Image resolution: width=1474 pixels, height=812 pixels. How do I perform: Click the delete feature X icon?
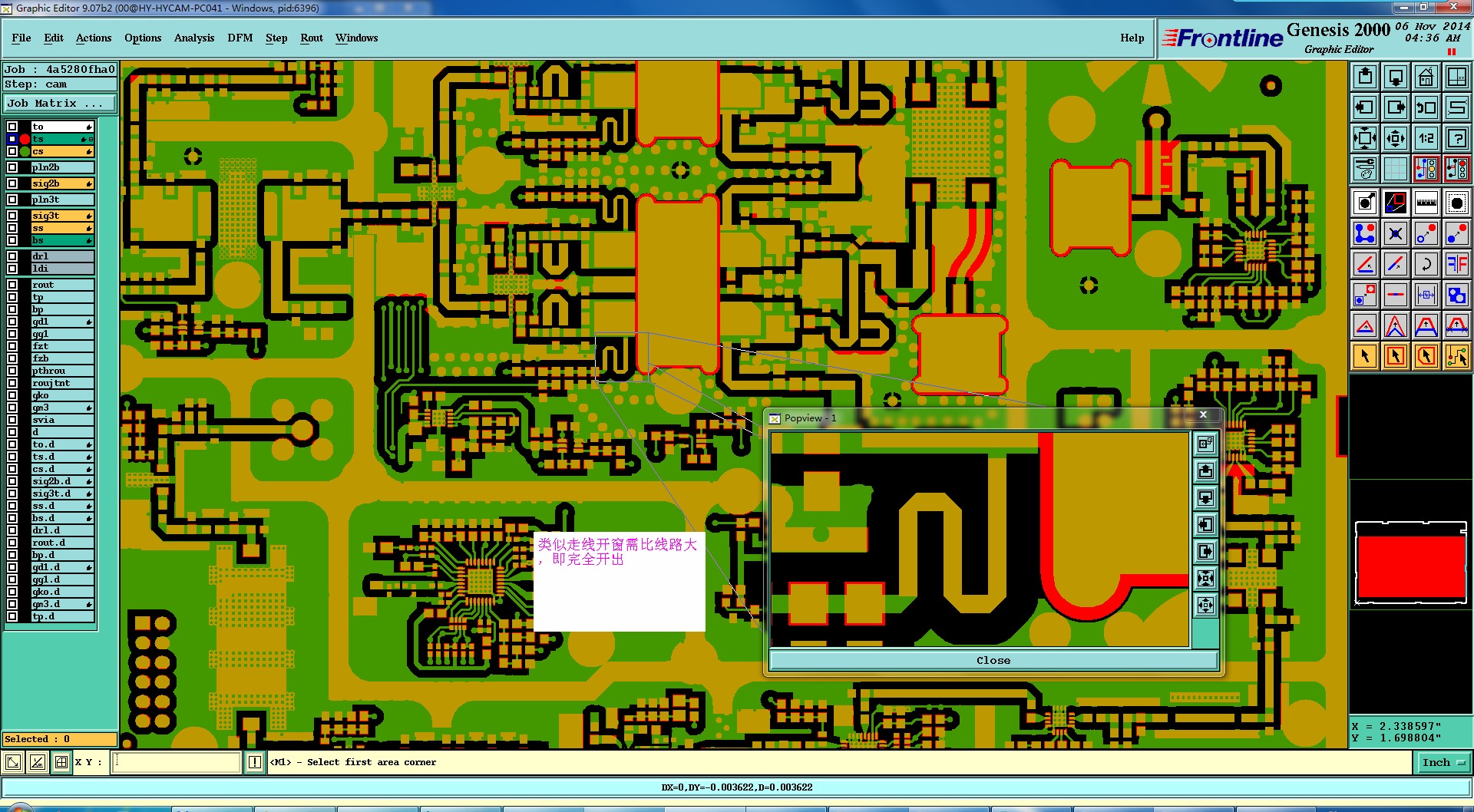click(x=1396, y=233)
